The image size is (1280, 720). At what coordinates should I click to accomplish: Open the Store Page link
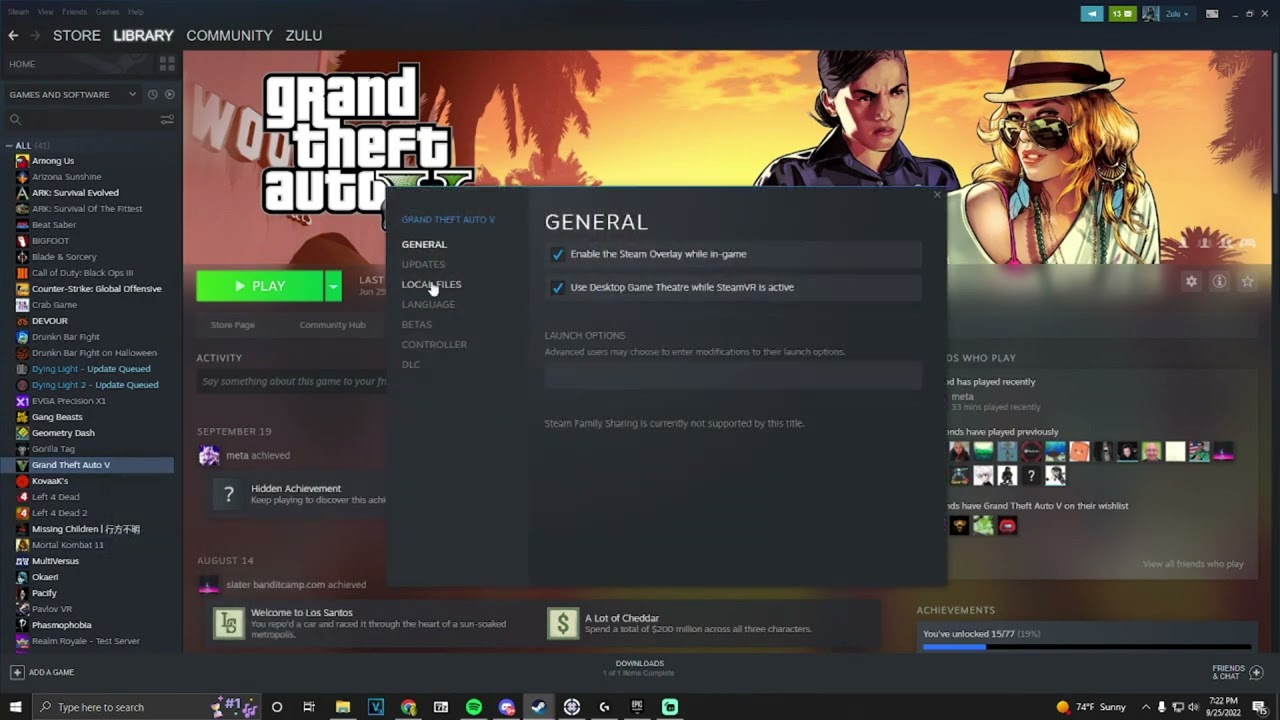(x=232, y=325)
